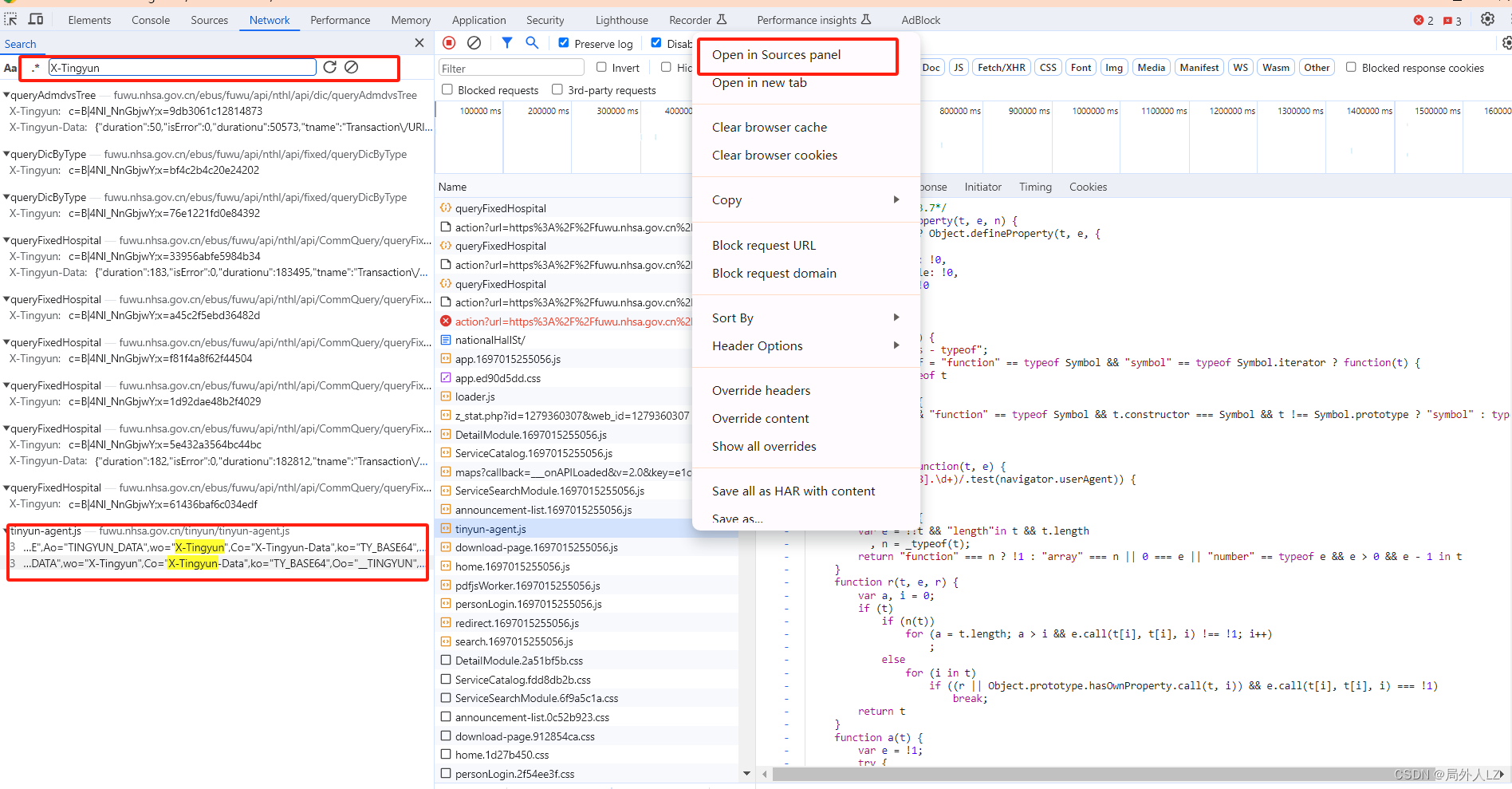1512x789 pixels.
Task: Toggle Preserve log checkbox
Action: coord(564,43)
